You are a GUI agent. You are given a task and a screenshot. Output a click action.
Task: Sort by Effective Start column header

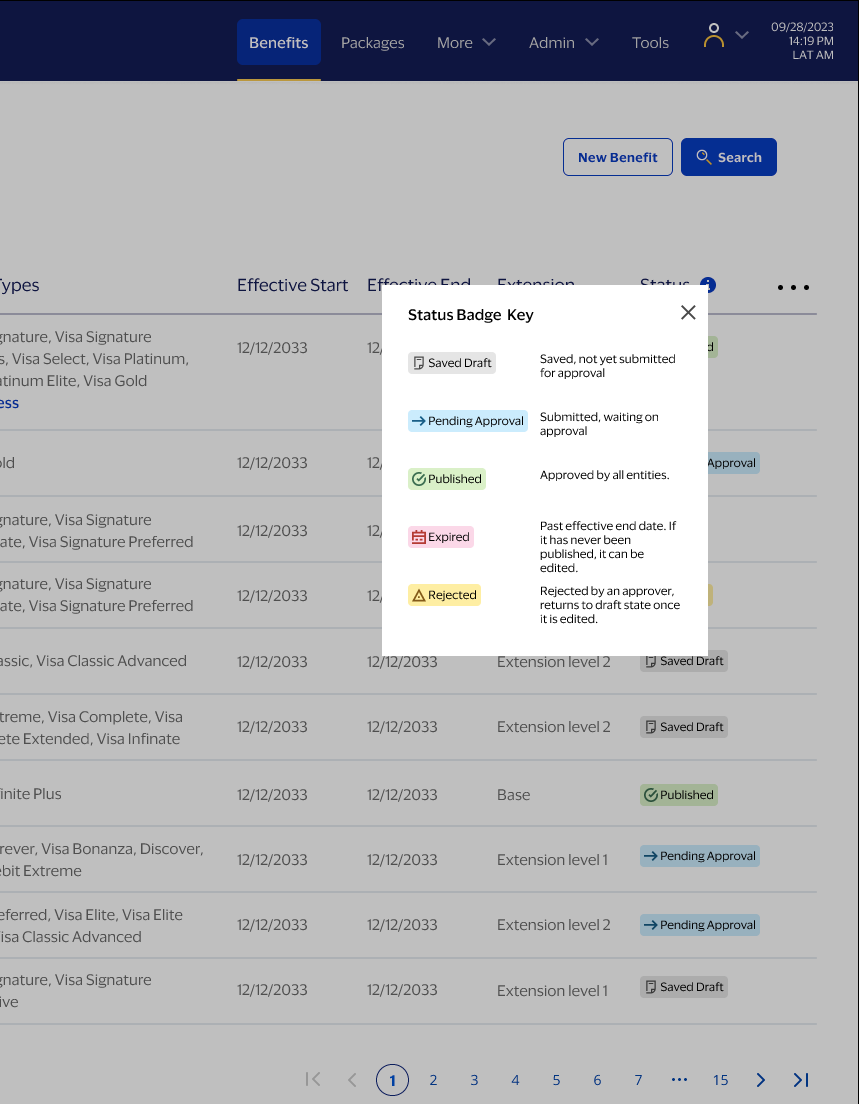(292, 285)
